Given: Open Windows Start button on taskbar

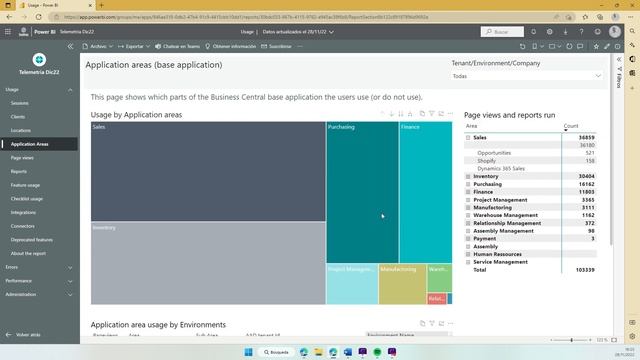Looking at the screenshot, I should pos(248,352).
